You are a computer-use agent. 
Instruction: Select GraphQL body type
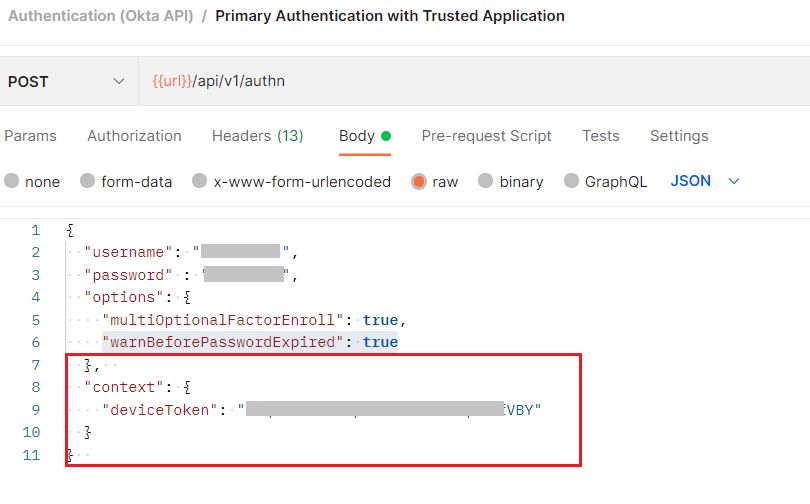click(x=572, y=182)
